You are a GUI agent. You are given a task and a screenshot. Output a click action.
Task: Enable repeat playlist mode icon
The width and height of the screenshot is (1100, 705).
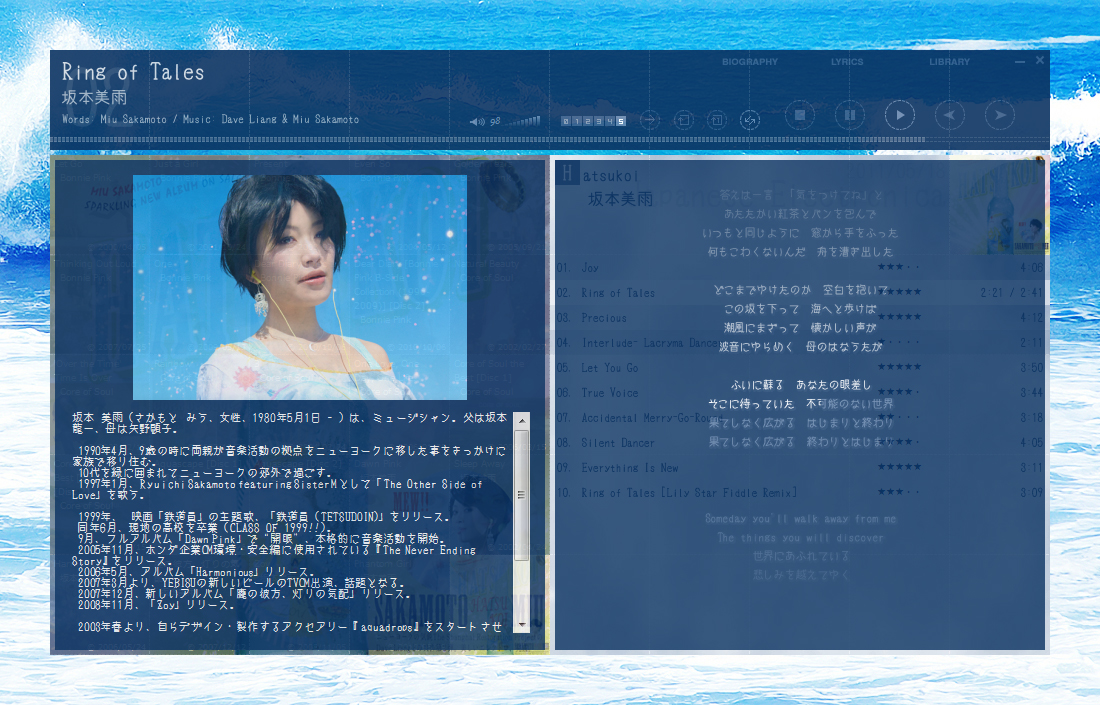tap(683, 120)
